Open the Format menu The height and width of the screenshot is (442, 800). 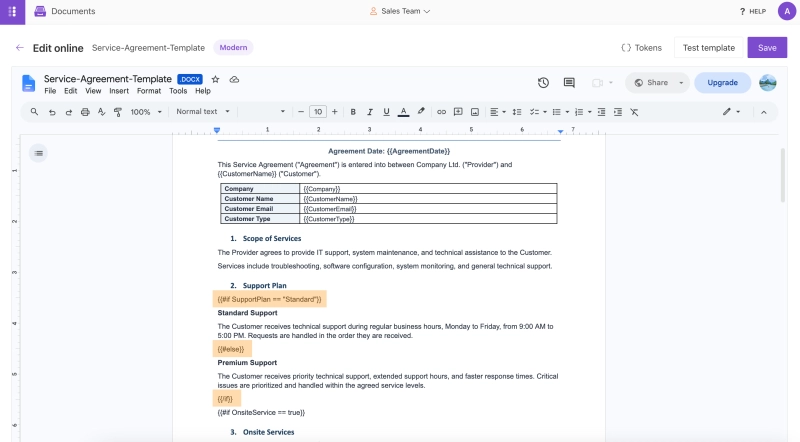(149, 91)
